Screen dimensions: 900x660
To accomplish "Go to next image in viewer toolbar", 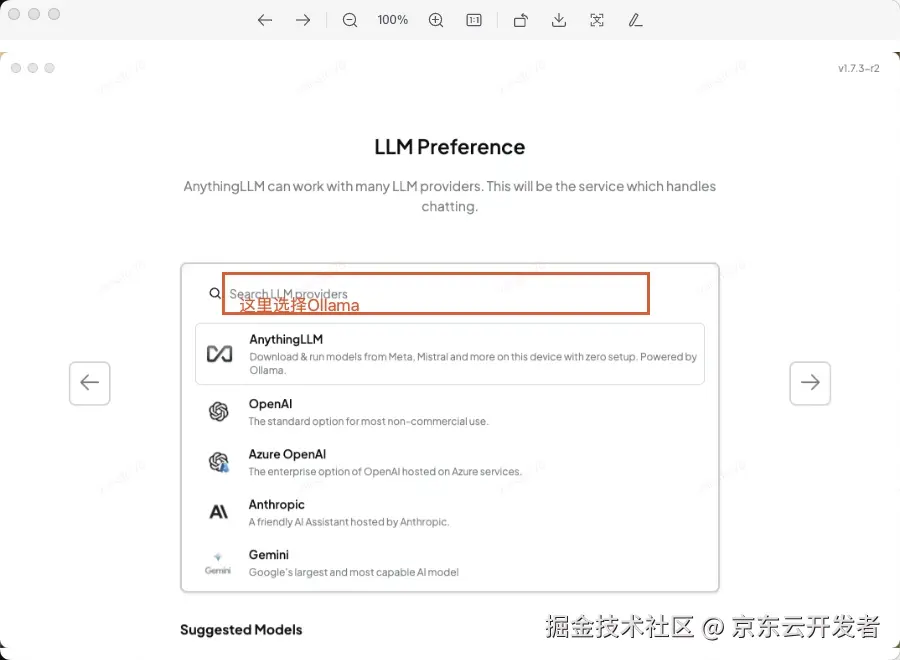I will click(x=302, y=20).
